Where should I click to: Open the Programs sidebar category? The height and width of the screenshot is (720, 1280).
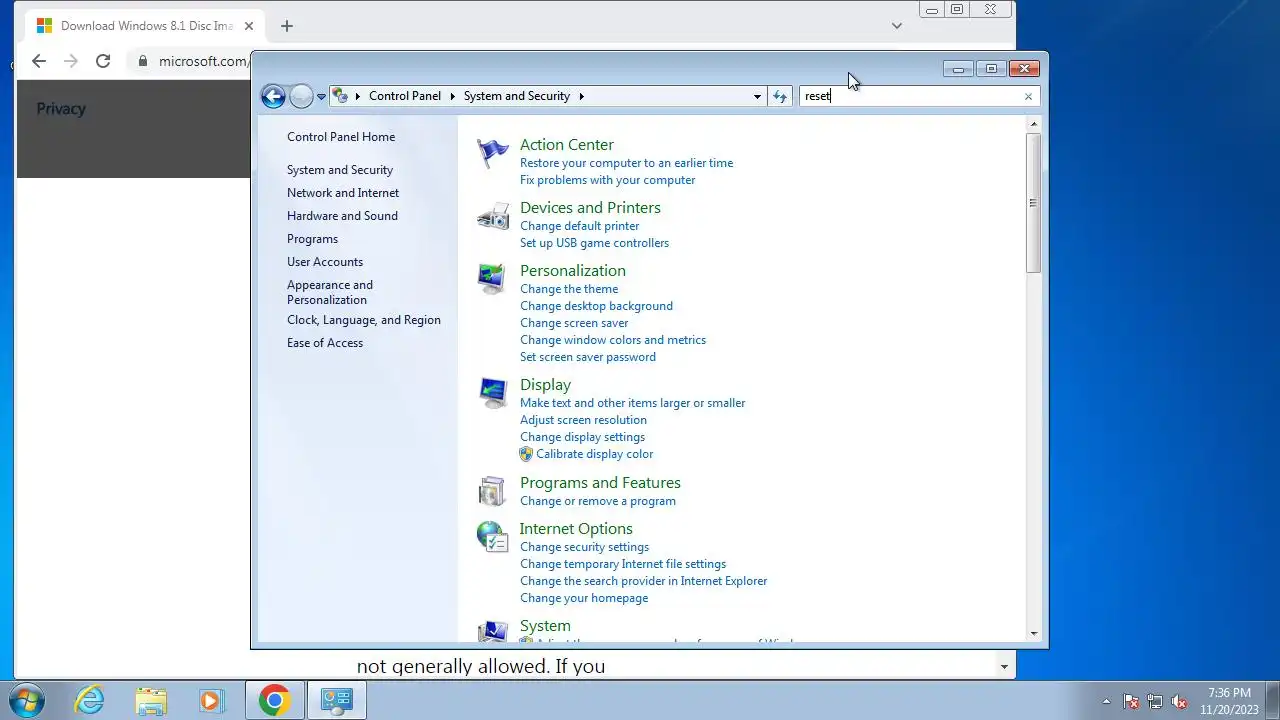[312, 239]
